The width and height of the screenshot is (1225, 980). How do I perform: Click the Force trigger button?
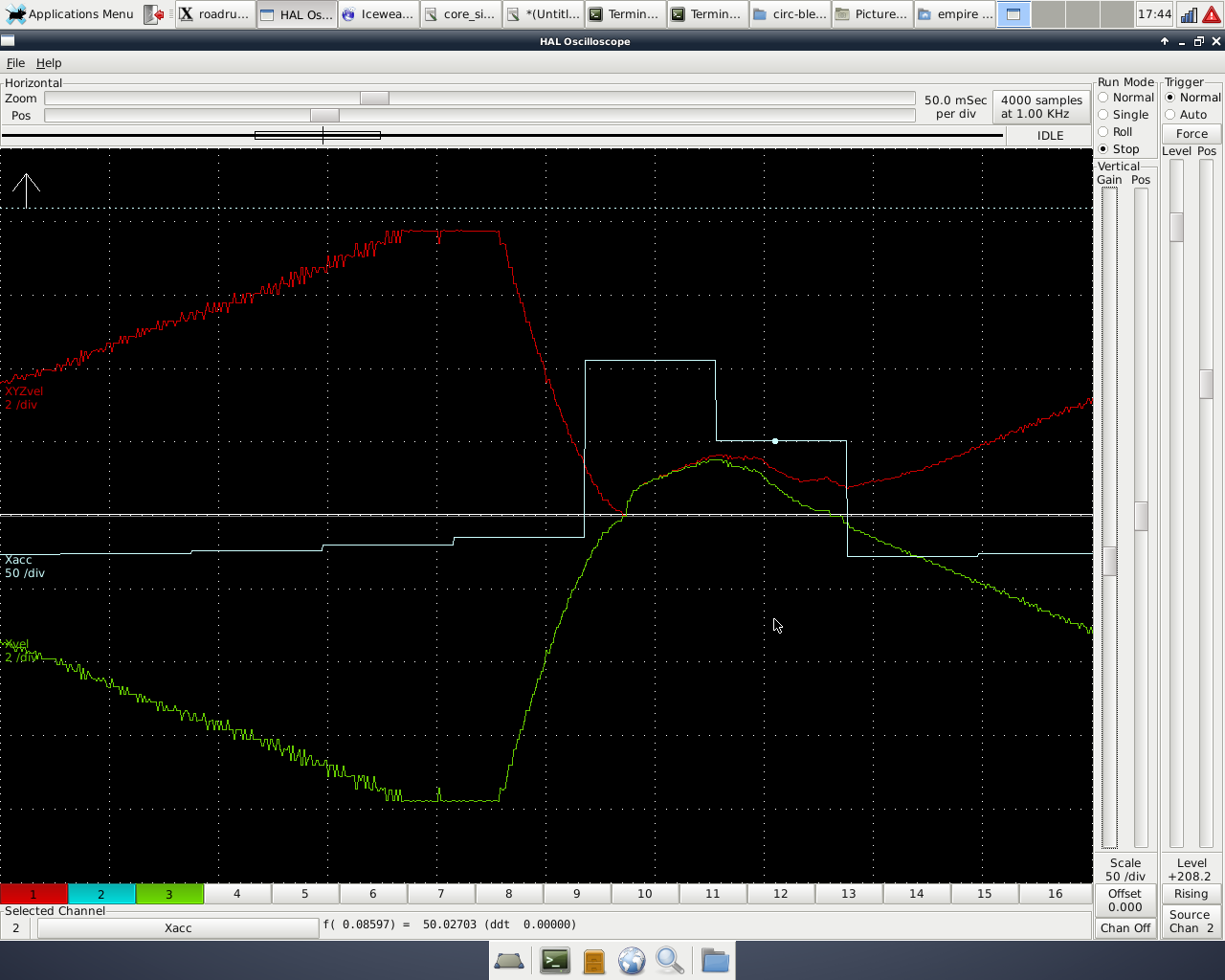(x=1192, y=134)
